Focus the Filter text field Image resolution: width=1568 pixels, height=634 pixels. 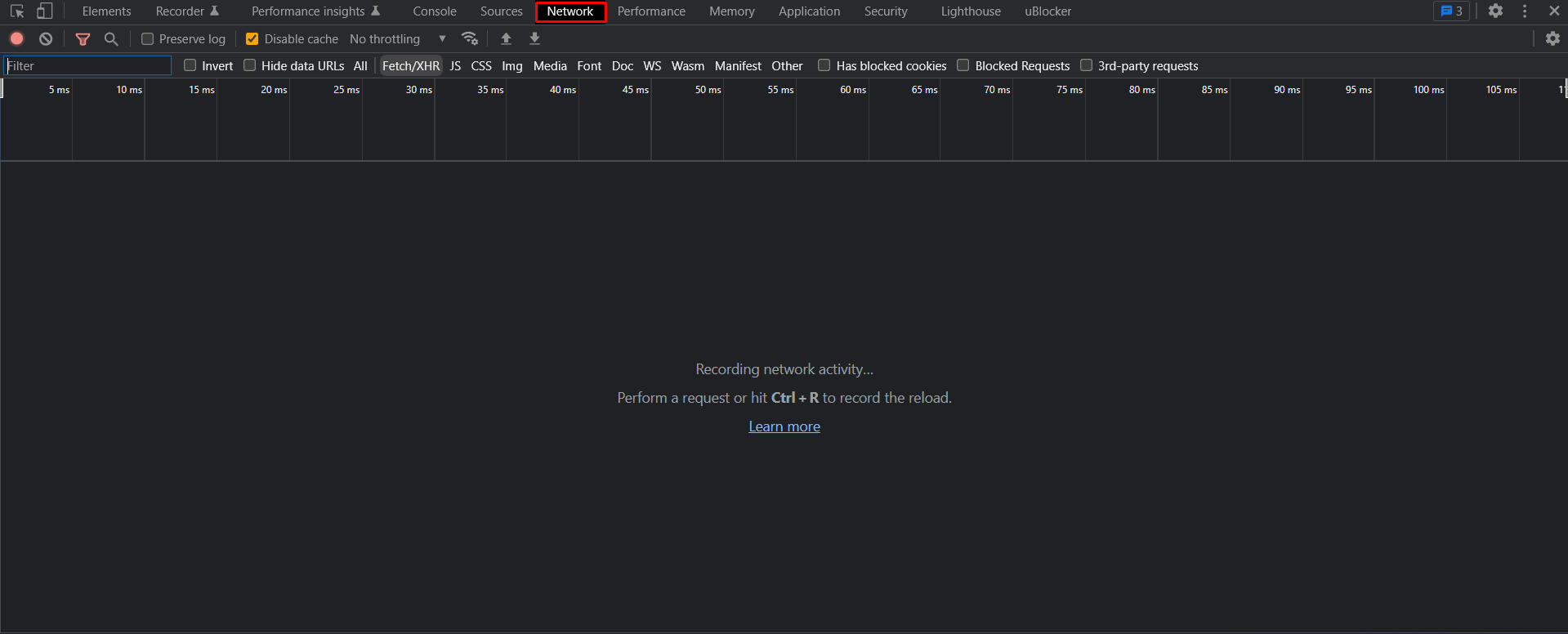coord(87,65)
